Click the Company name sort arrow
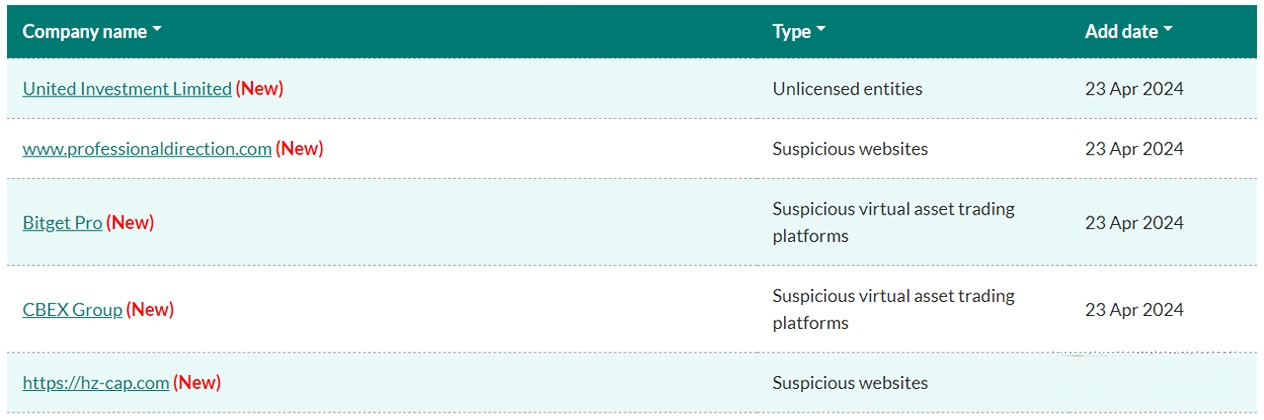1264x420 pixels. [x=157, y=31]
